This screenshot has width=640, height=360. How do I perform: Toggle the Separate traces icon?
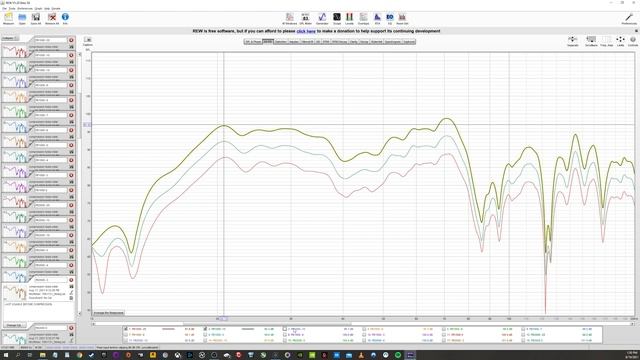(573, 41)
